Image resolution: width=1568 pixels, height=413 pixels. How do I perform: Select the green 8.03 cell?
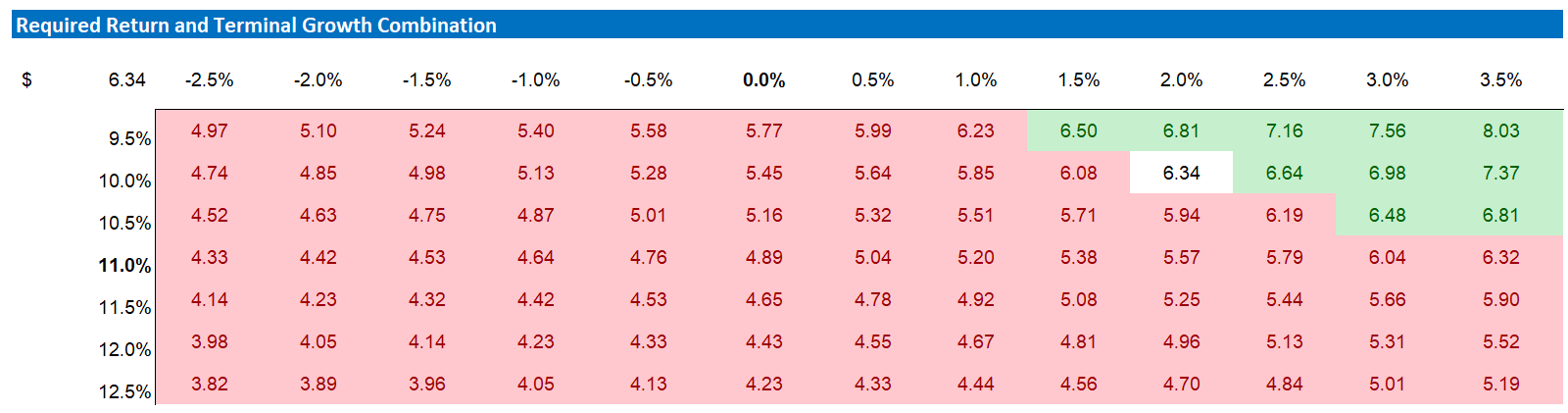[x=1500, y=130]
